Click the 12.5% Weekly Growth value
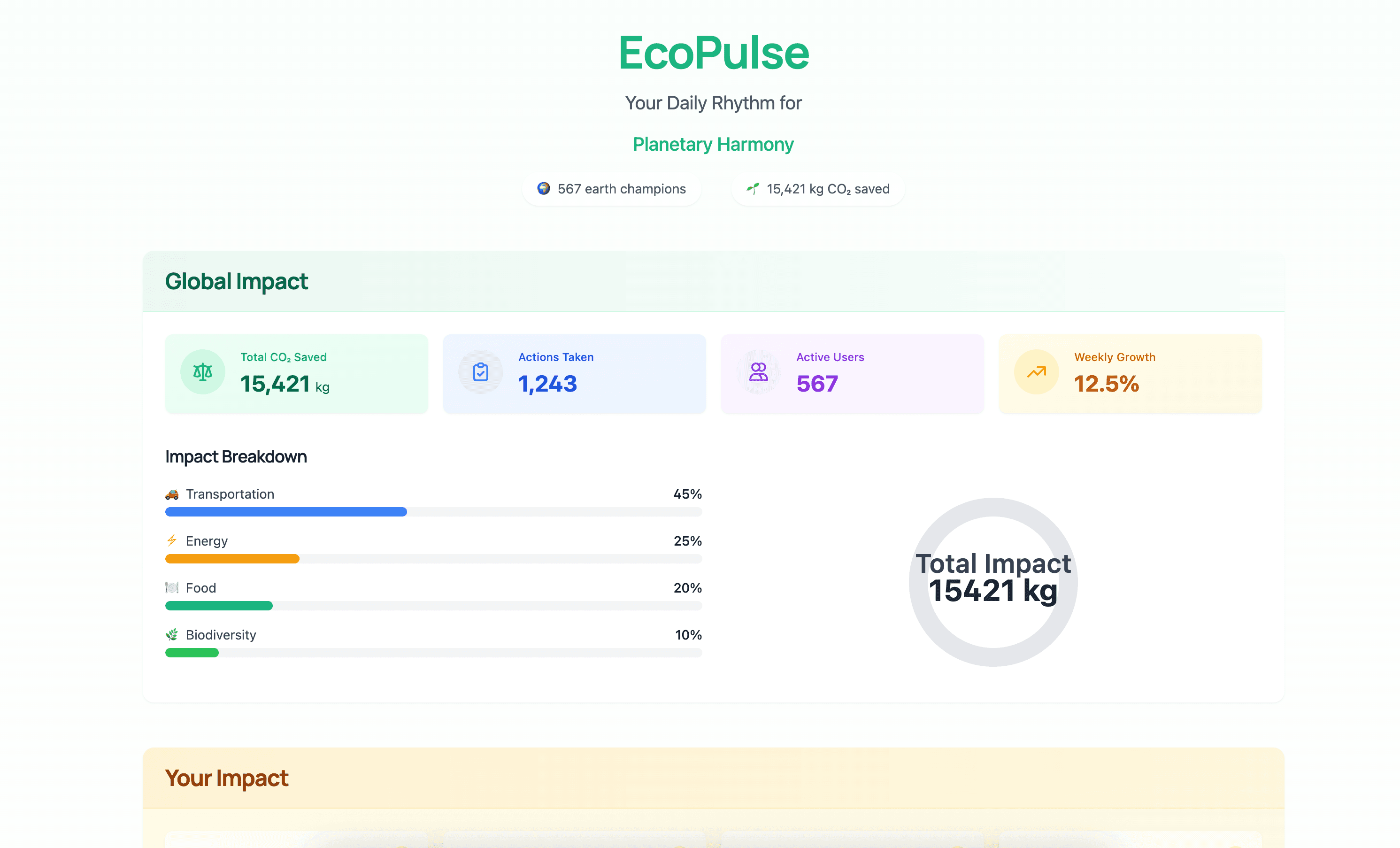Image resolution: width=1400 pixels, height=848 pixels. 1106,384
